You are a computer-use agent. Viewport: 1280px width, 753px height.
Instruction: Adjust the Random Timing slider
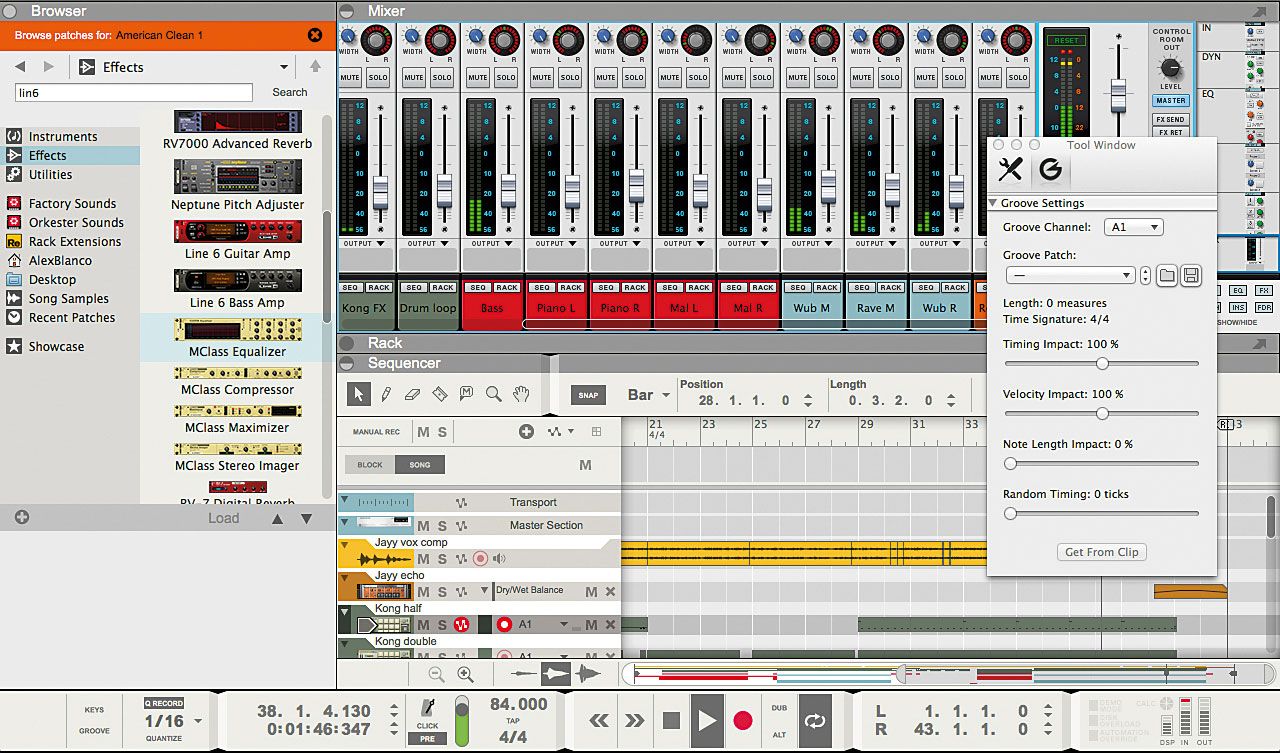(x=1101, y=513)
